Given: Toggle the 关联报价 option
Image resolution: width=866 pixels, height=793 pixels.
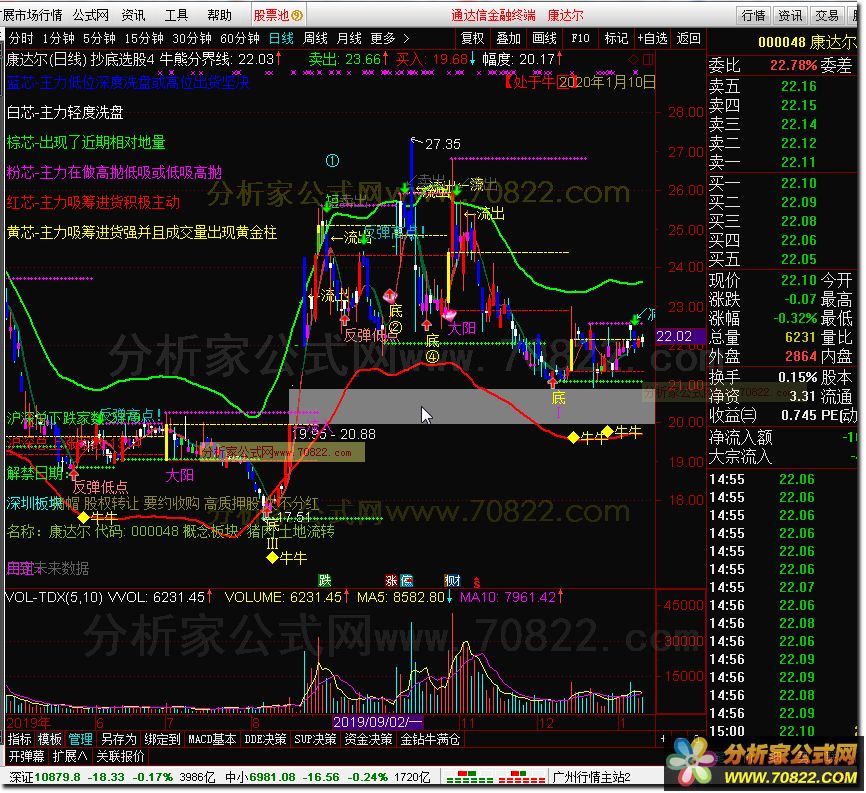Looking at the screenshot, I should click(120, 756).
